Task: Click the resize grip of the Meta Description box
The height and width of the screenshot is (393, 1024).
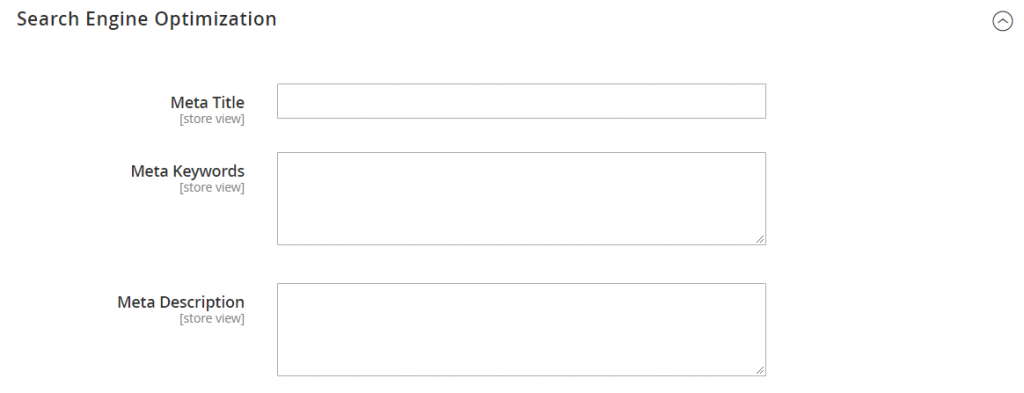Action: tap(760, 370)
